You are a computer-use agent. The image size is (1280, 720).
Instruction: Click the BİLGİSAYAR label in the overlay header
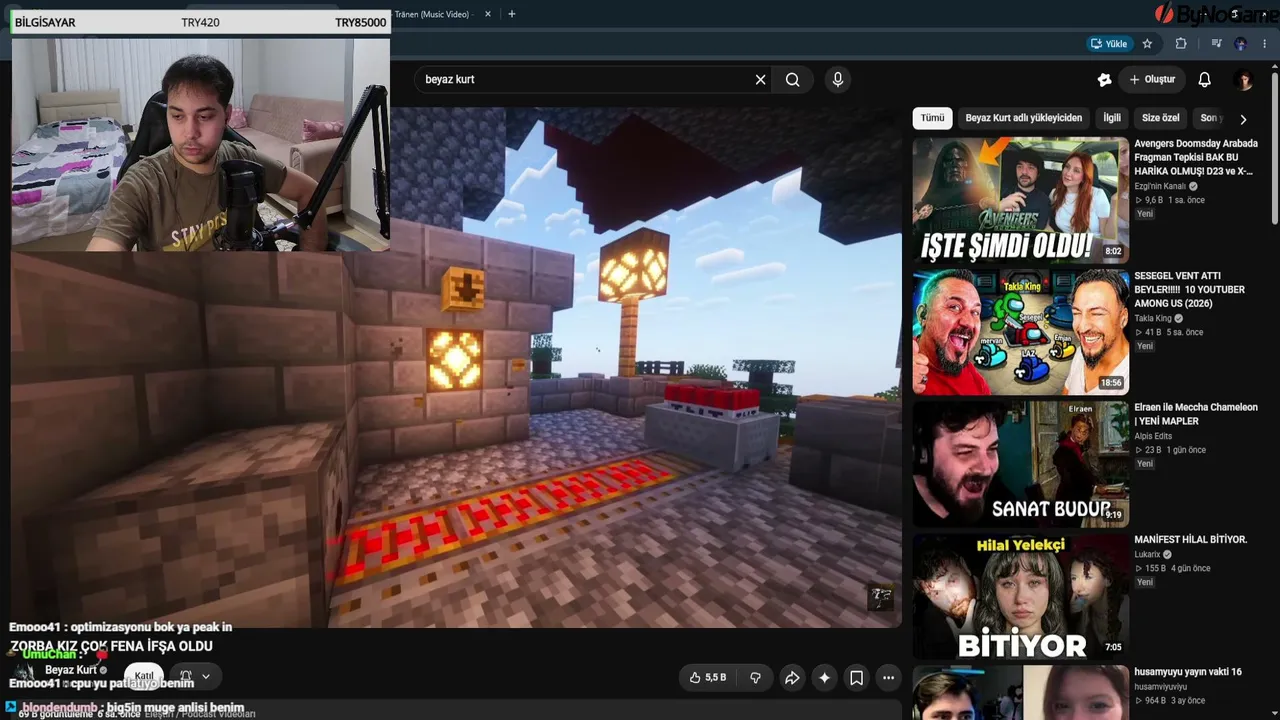45,22
